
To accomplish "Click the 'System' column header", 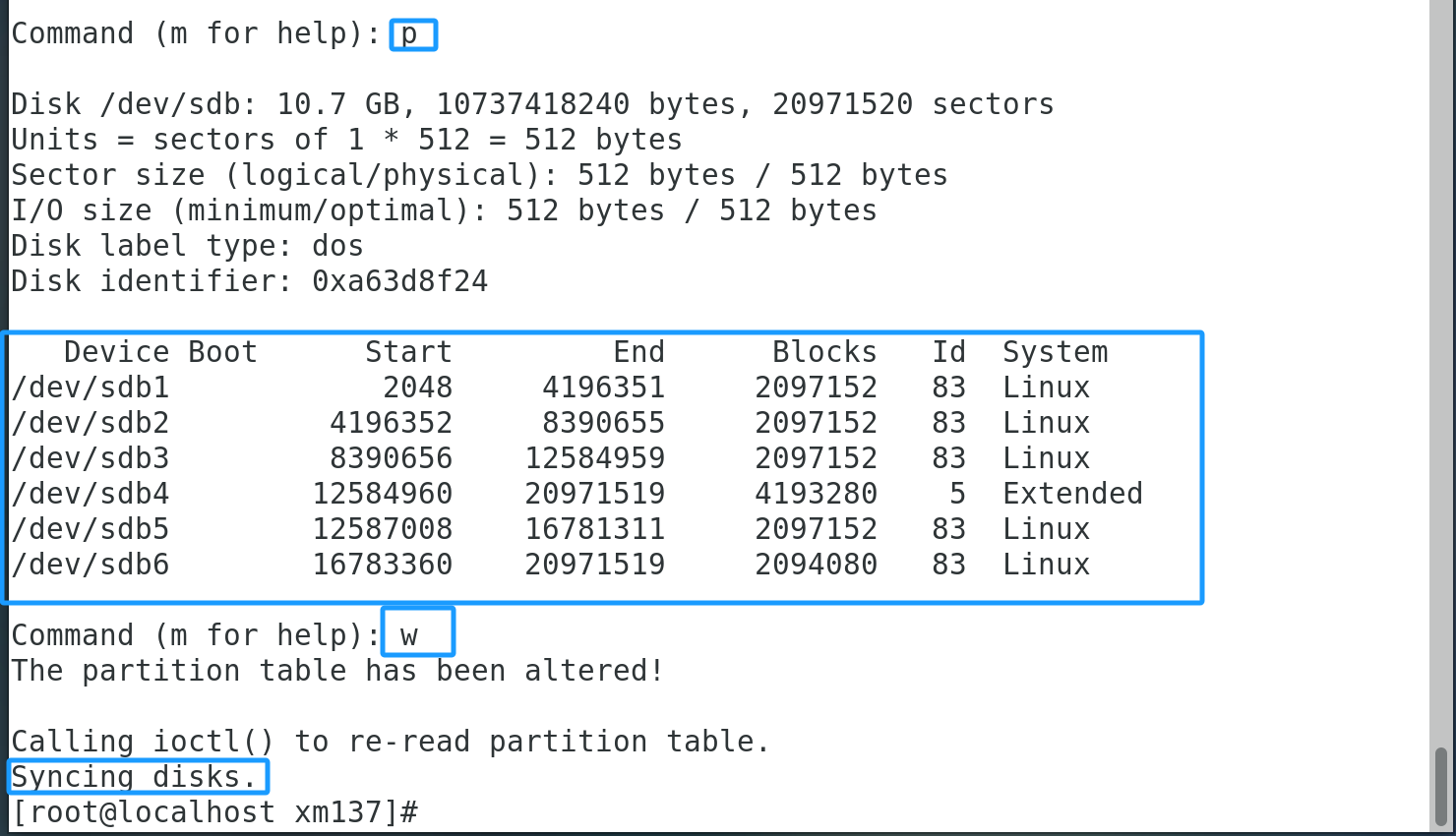I will pos(1055,352).
